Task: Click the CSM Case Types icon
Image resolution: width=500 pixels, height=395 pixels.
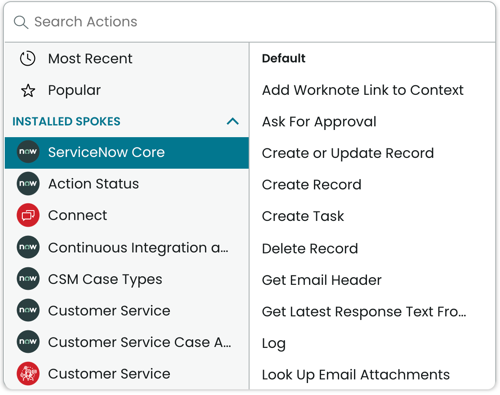Action: point(28,278)
